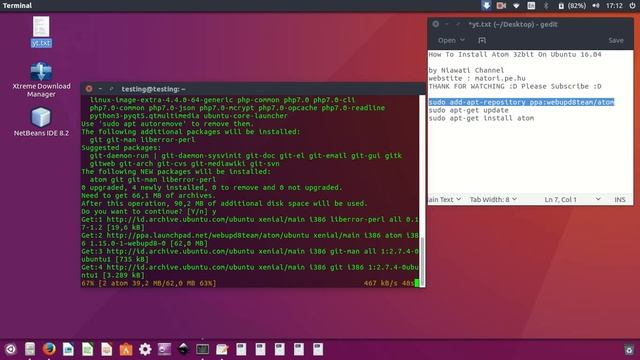Open the purple screenshot app dock icon
Viewport: 640px width, 360px height.
164,349
